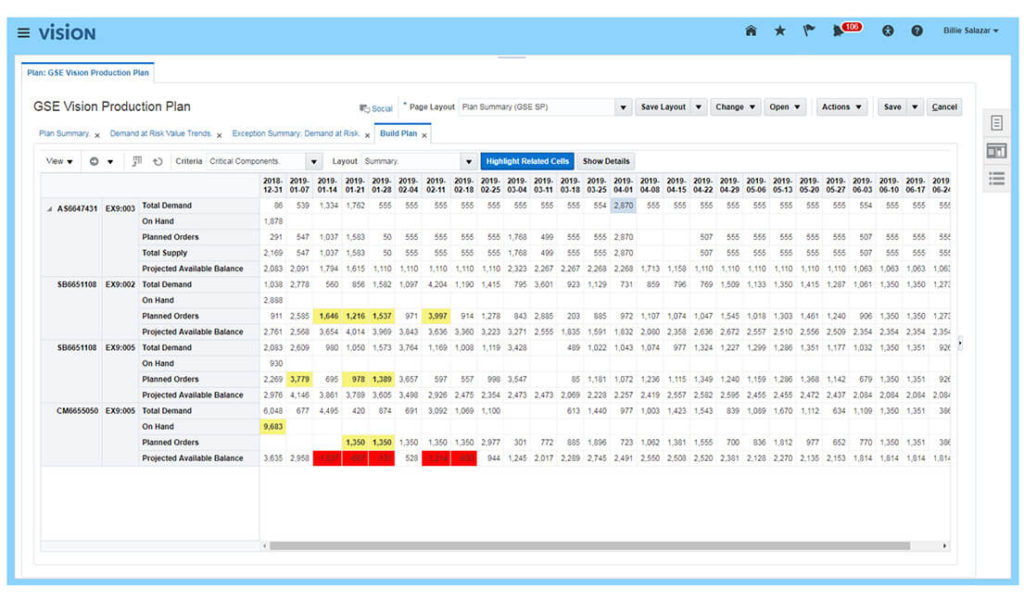Open the Open dropdown menu
The height and width of the screenshot is (601, 1024).
point(784,107)
